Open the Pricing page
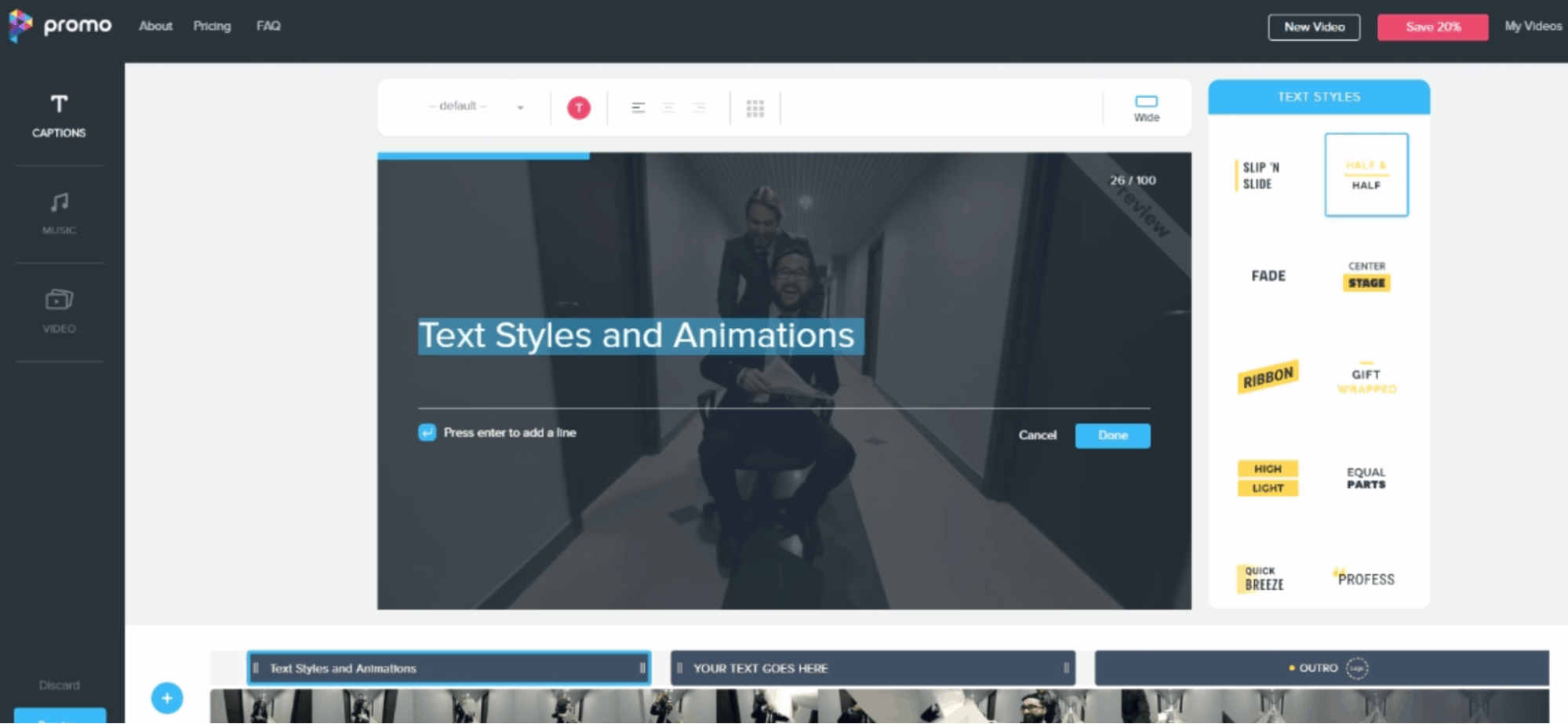Screen dimensions: 1568x724 [x=212, y=26]
